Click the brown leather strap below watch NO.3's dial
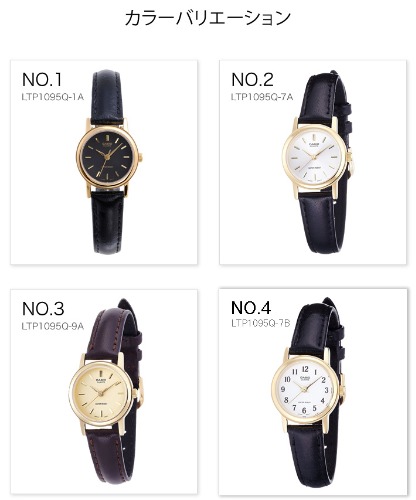 coord(106,455)
